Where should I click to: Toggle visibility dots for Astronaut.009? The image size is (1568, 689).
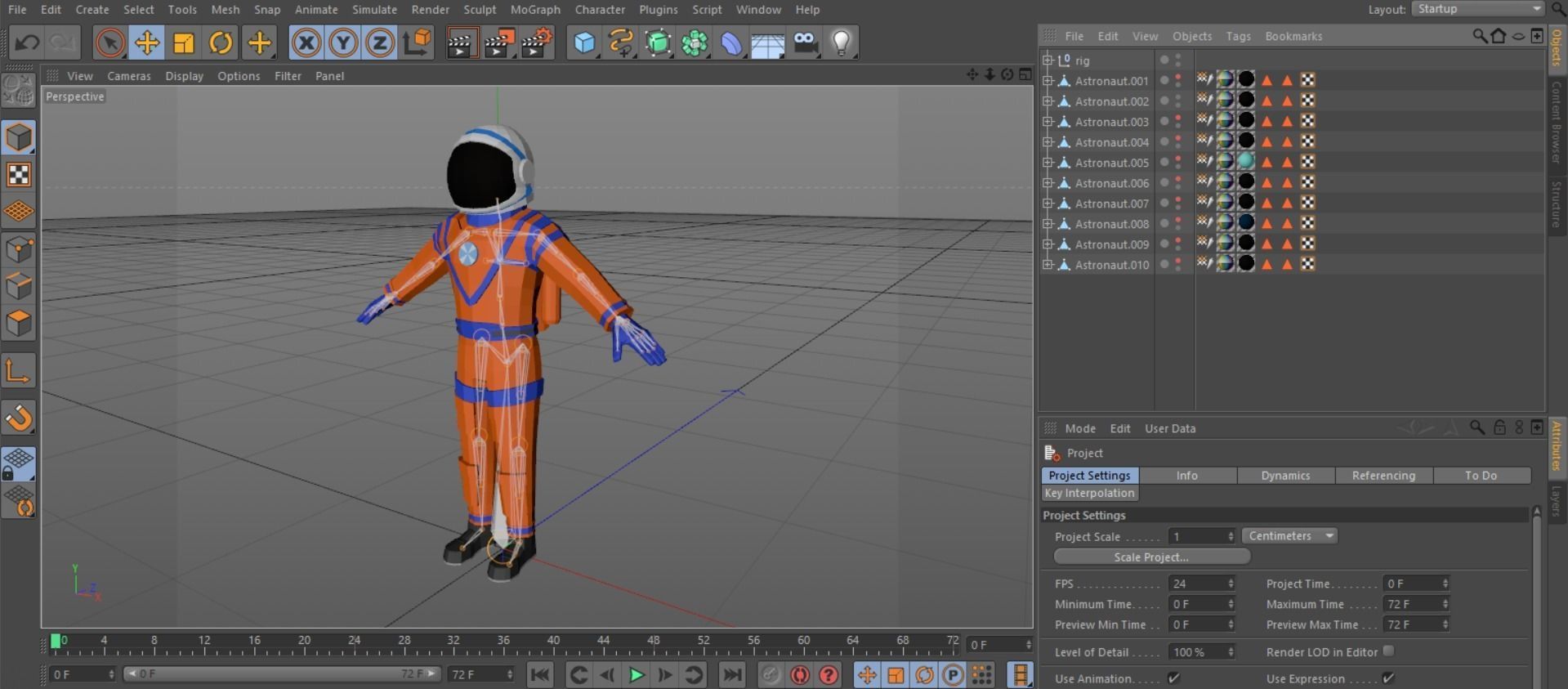point(1178,244)
